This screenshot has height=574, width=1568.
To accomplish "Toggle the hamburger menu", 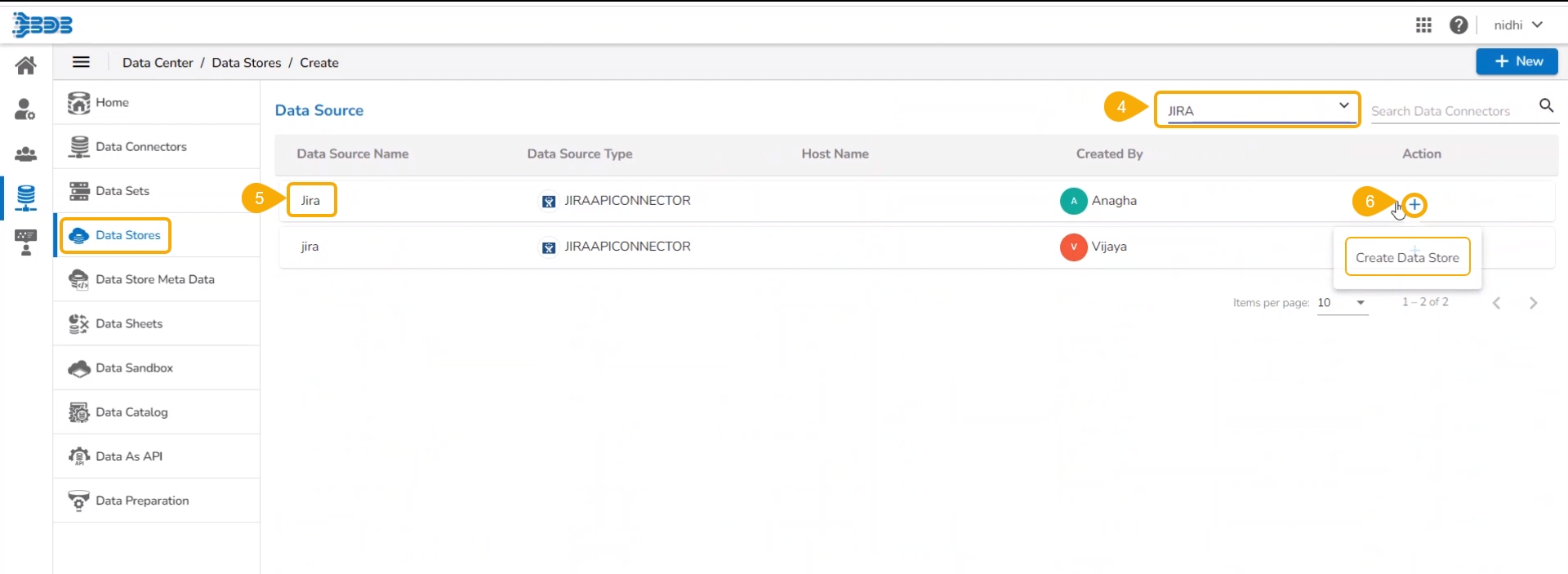I will point(81,62).
